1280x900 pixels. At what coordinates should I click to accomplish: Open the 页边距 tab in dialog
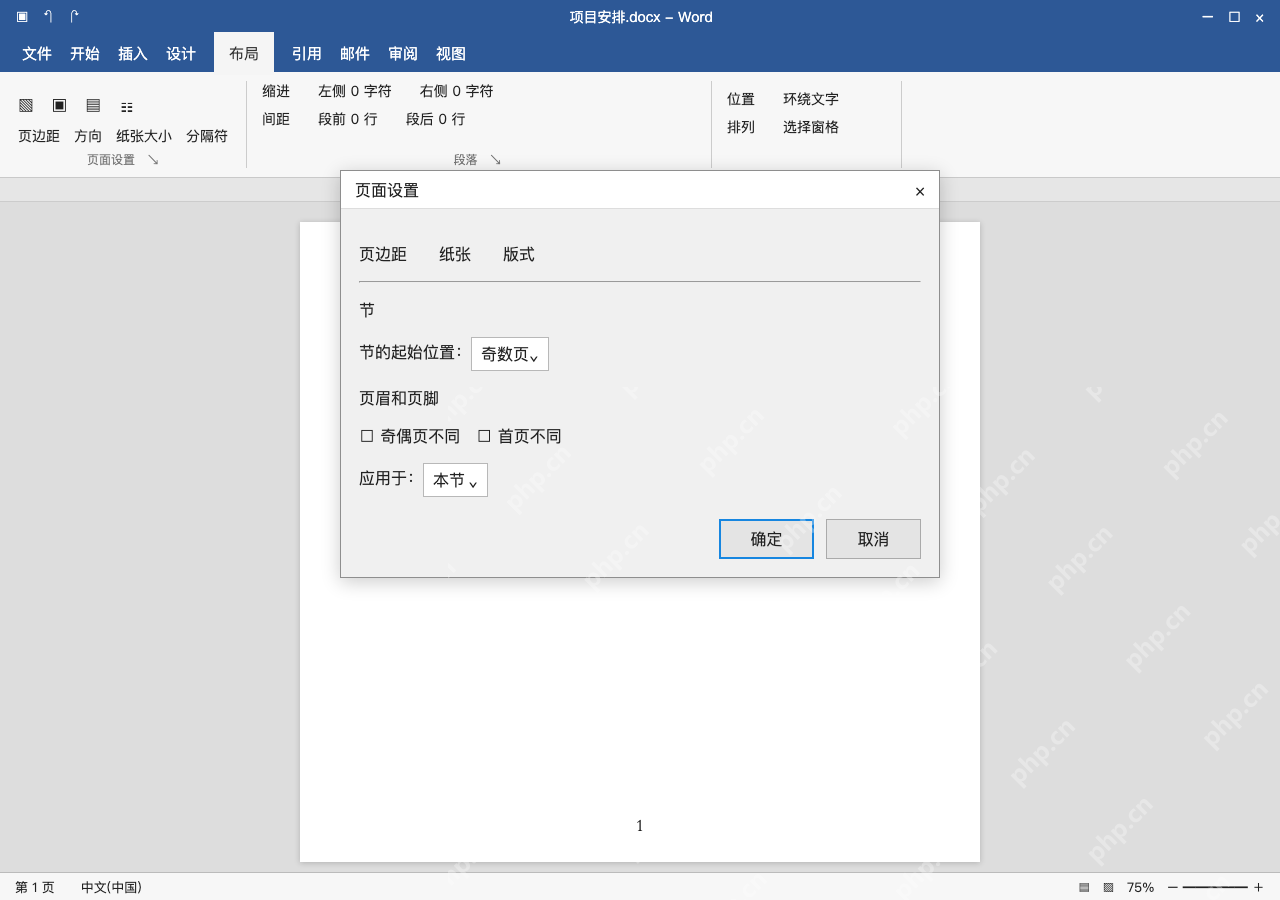pos(383,254)
